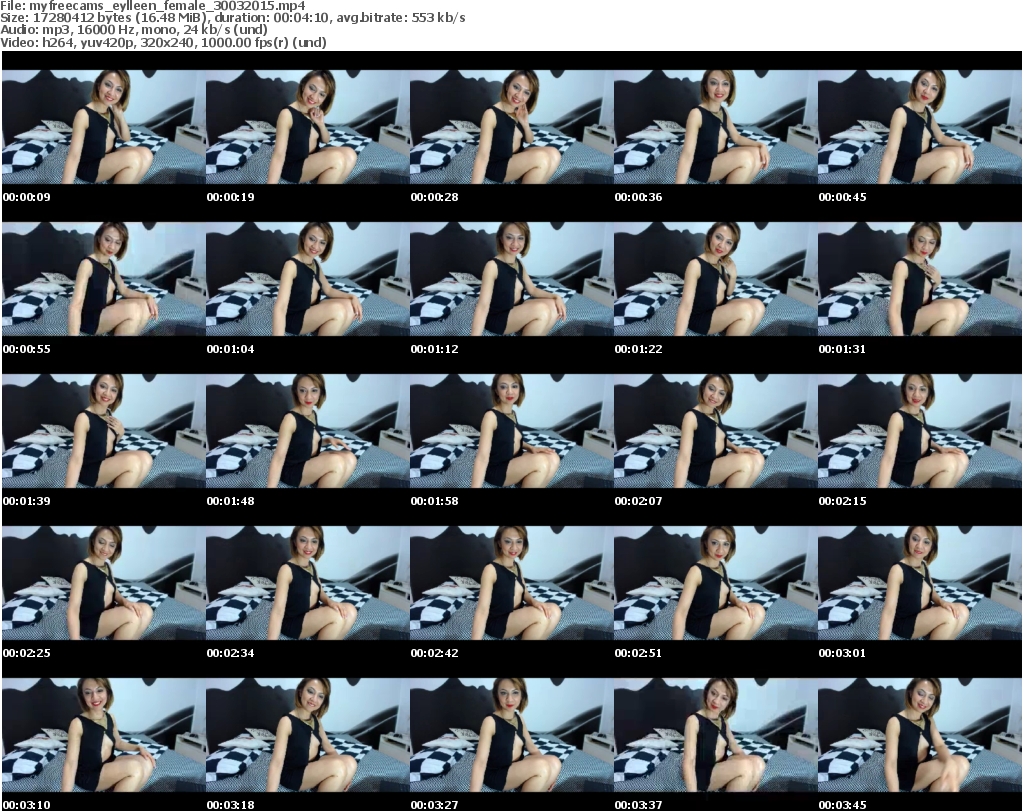1024x811 pixels.
Task: Click the 00:03:27 timestamp label
Action: coord(434,805)
